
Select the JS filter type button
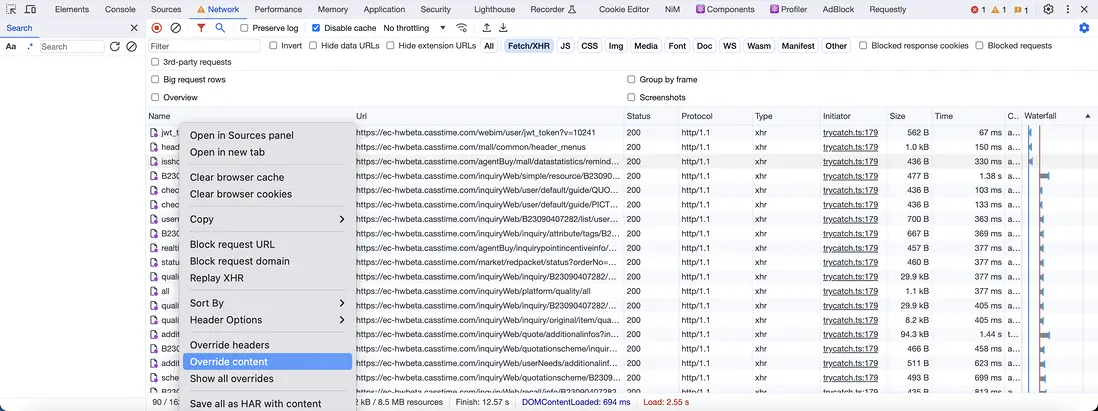(x=565, y=46)
